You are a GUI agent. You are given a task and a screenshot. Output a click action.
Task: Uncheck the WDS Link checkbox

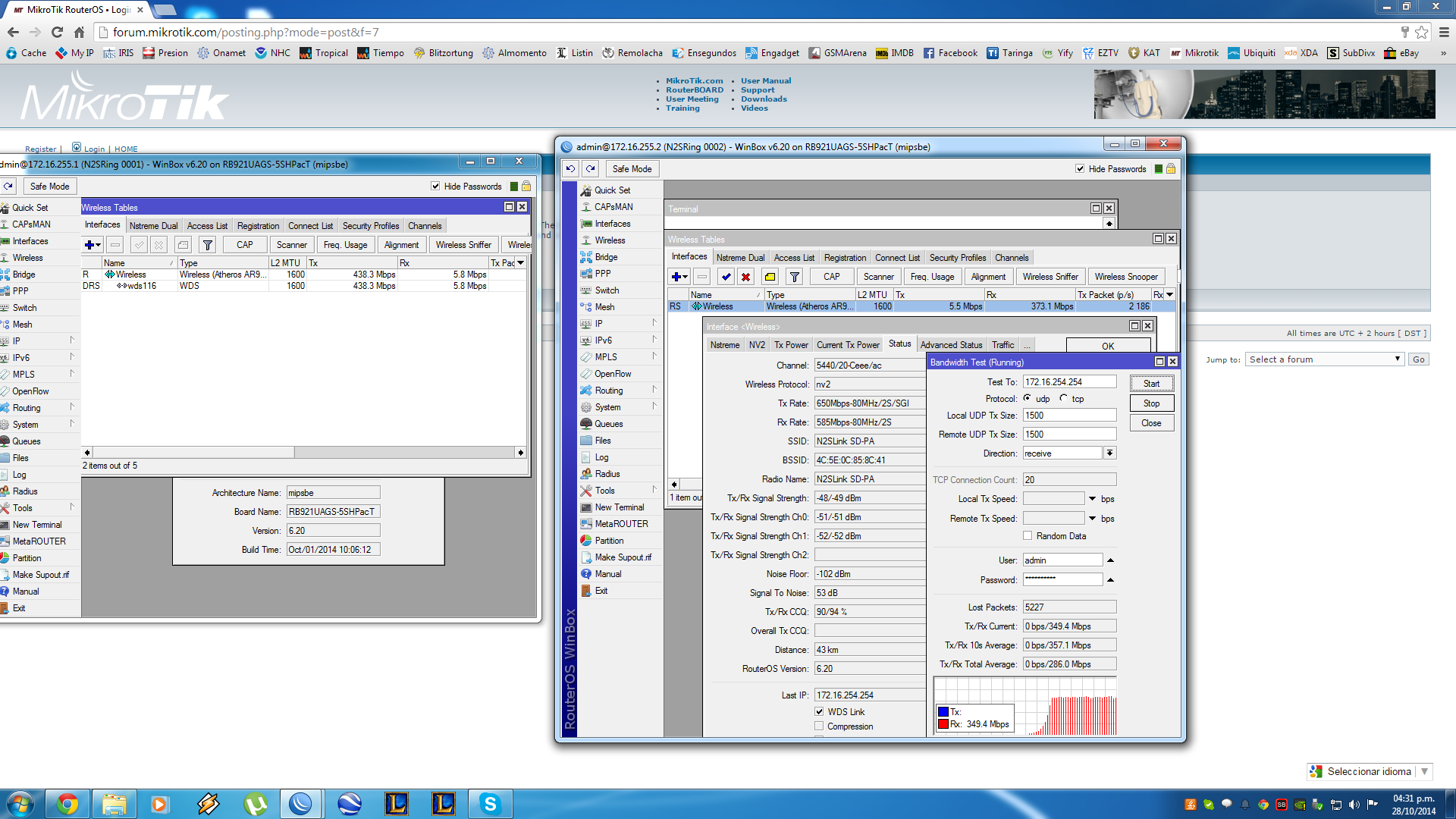pyautogui.click(x=819, y=712)
